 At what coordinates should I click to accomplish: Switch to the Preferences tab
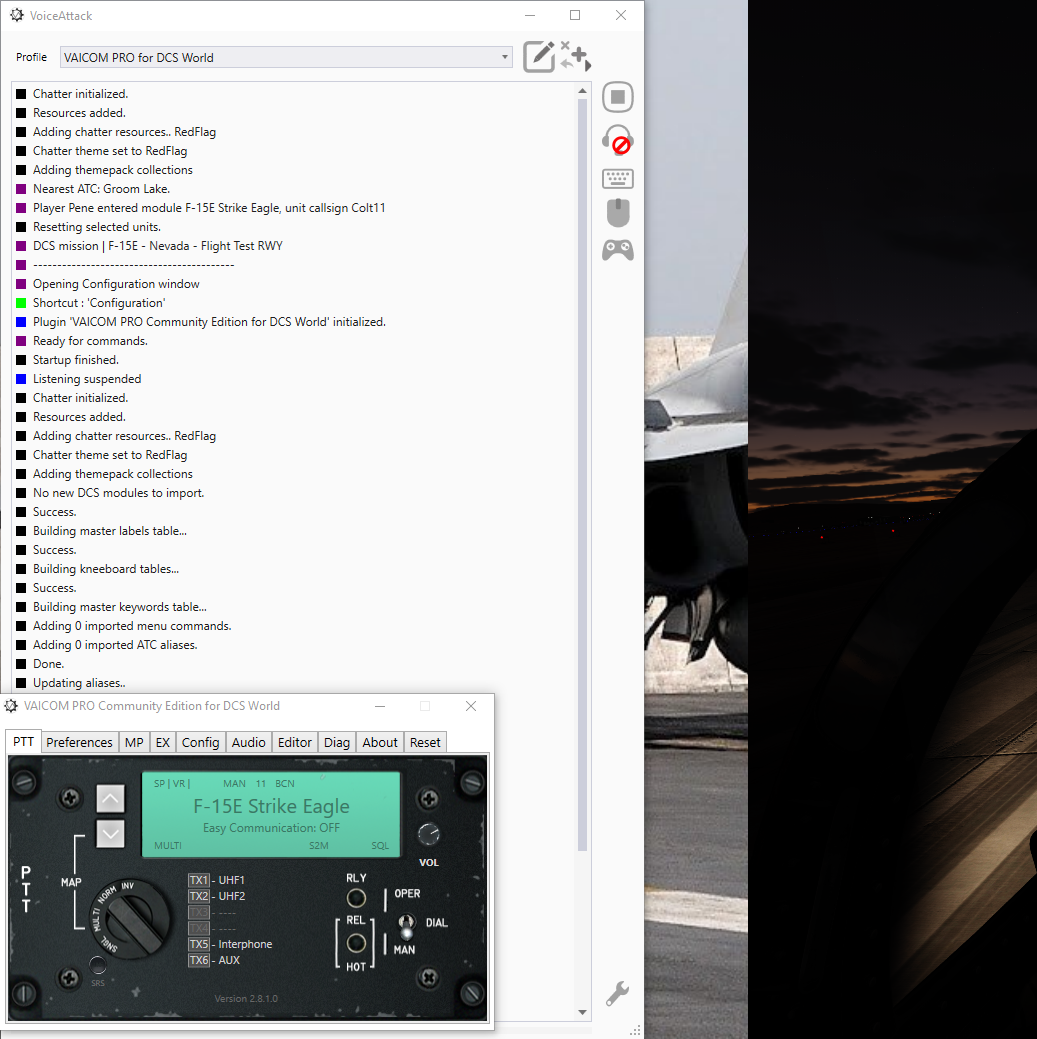[79, 742]
